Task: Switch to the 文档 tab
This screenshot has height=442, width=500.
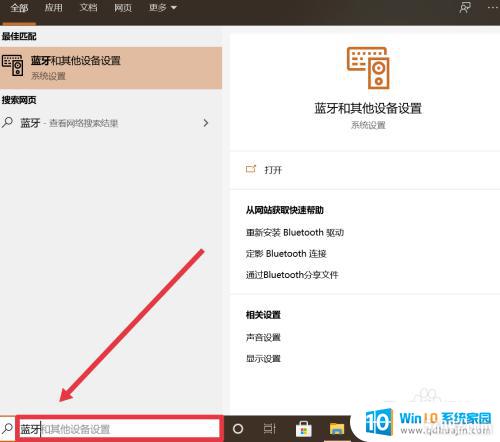Action: [88, 7]
